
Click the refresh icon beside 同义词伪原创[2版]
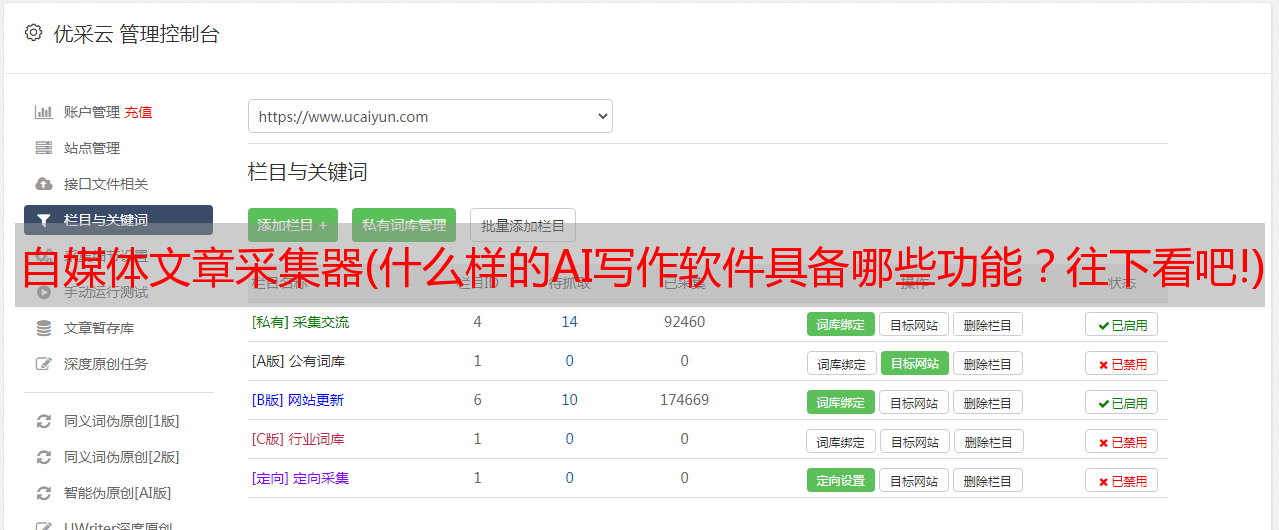pyautogui.click(x=44, y=457)
